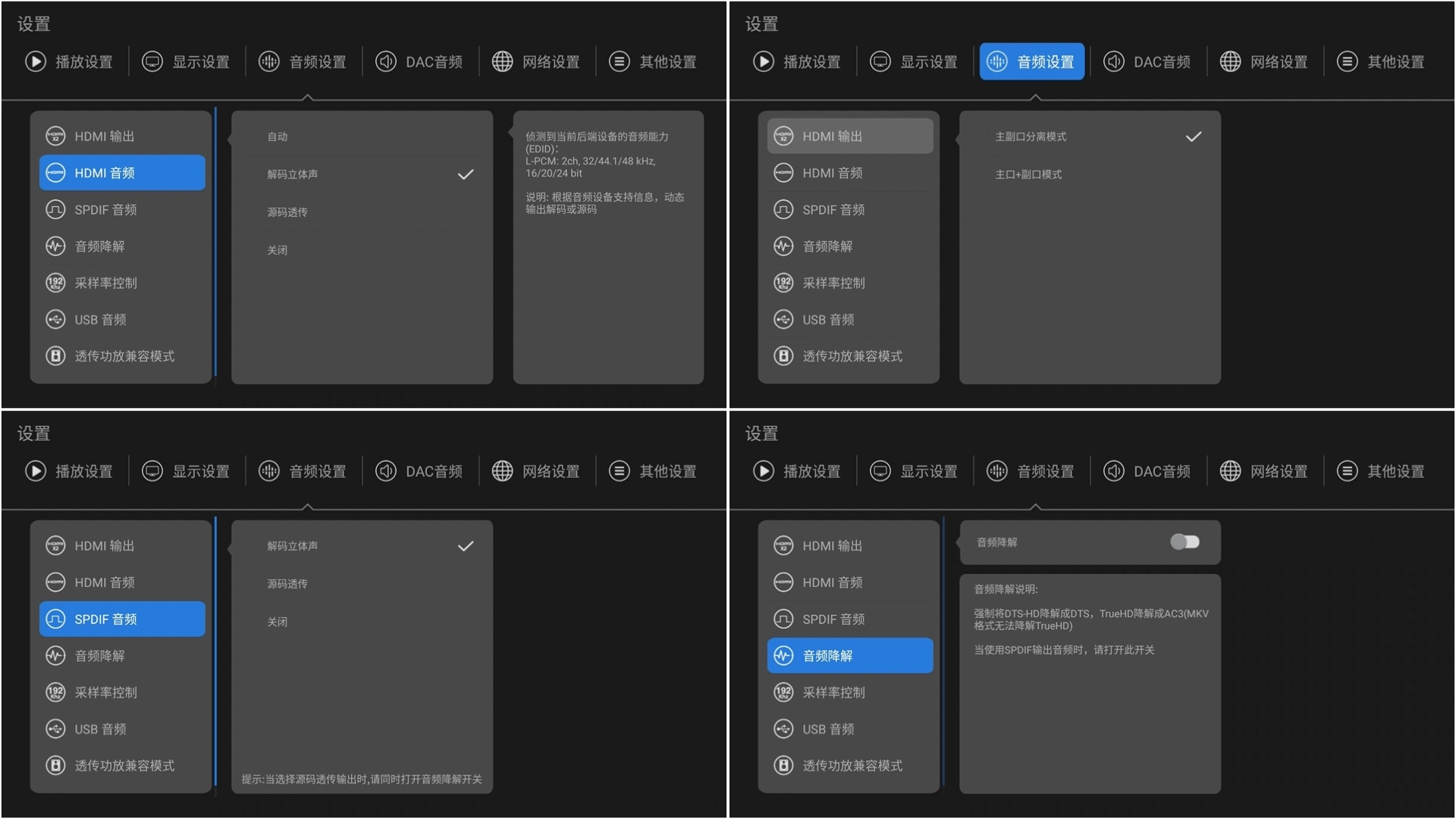Open USB 音频 item in bottom-right panel
The image size is (1456, 819).
click(x=850, y=729)
